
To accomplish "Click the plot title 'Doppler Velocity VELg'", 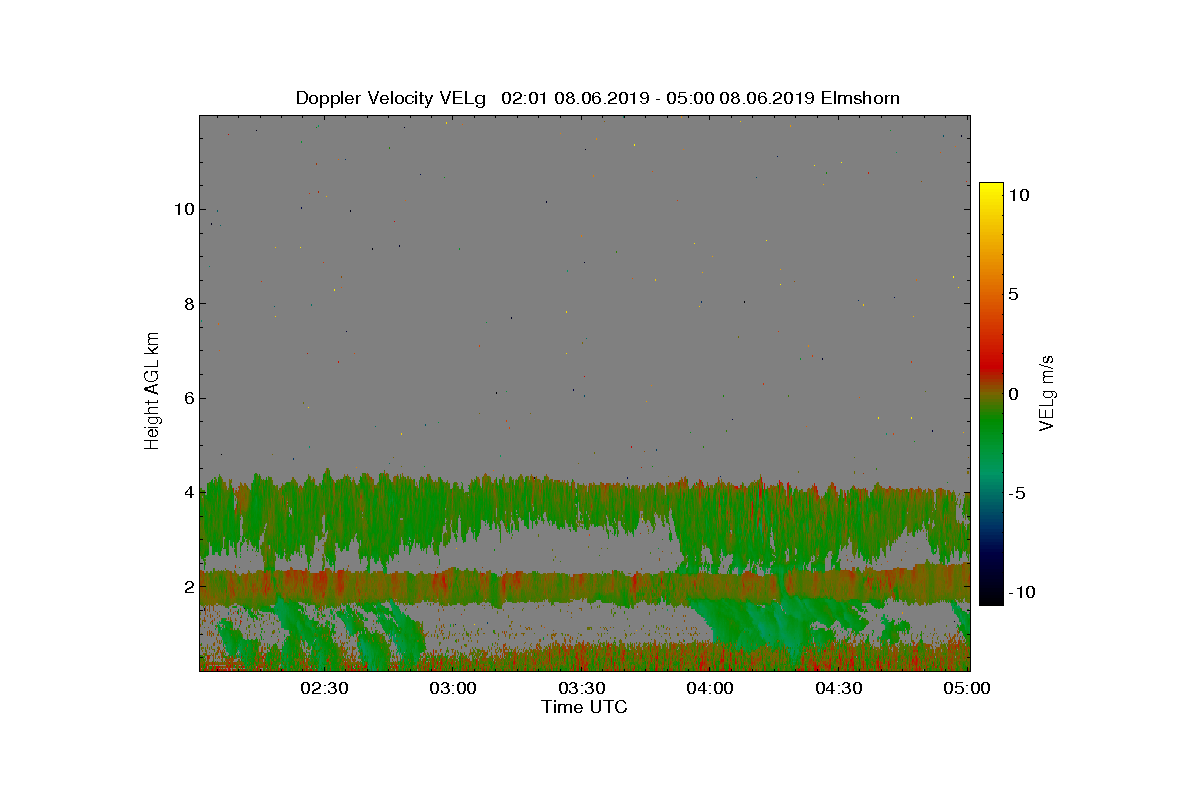I will pyautogui.click(x=391, y=98).
